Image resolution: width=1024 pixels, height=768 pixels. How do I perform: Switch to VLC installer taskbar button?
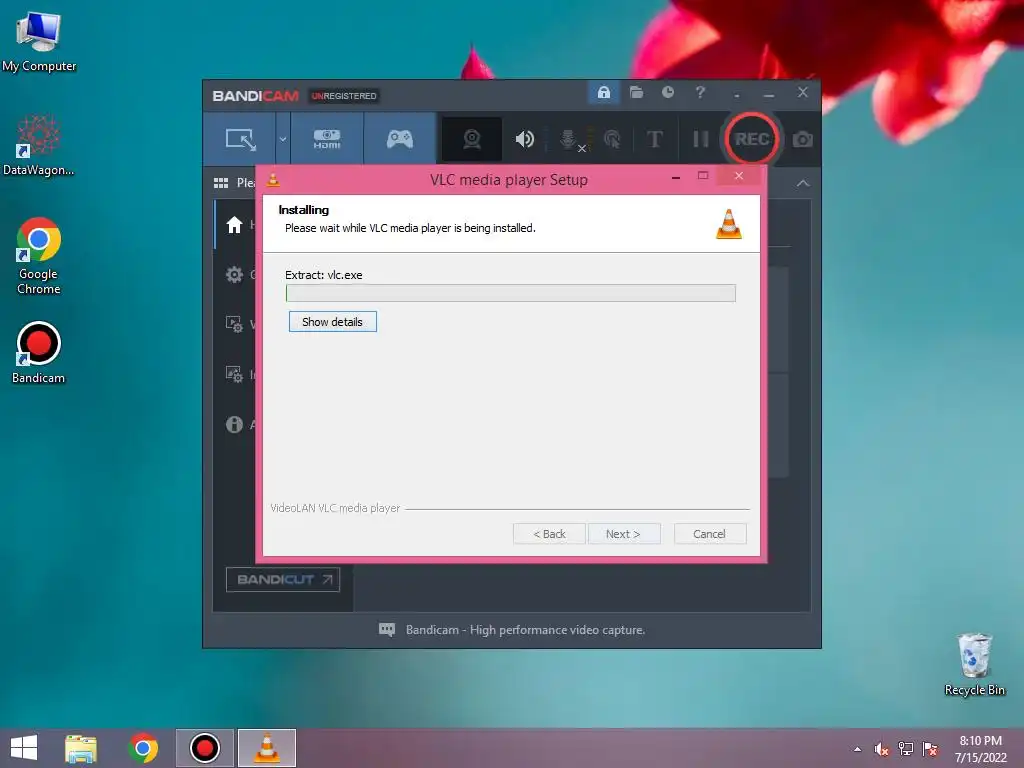[266, 748]
